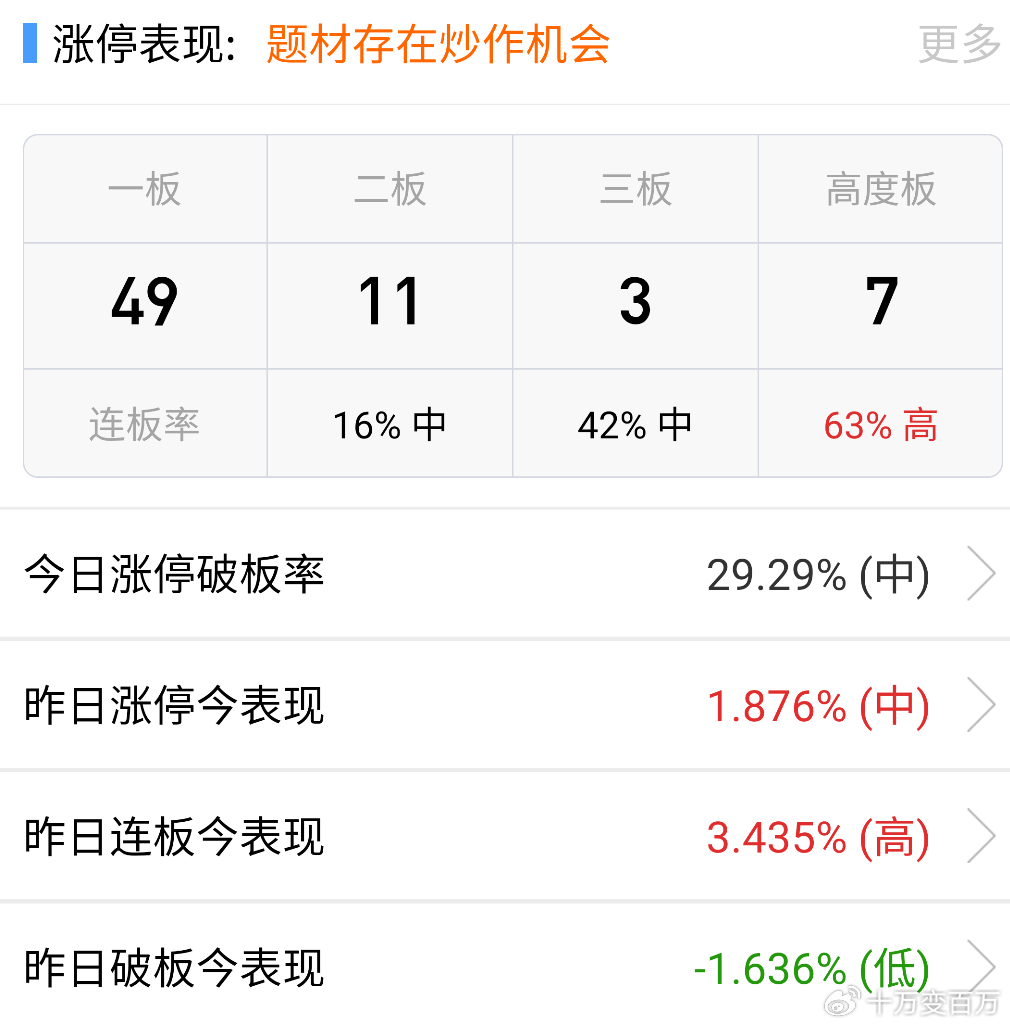Expand the 昨日破板今表现 chevron arrow
Image resolution: width=1010 pixels, height=1026 pixels.
click(x=981, y=967)
